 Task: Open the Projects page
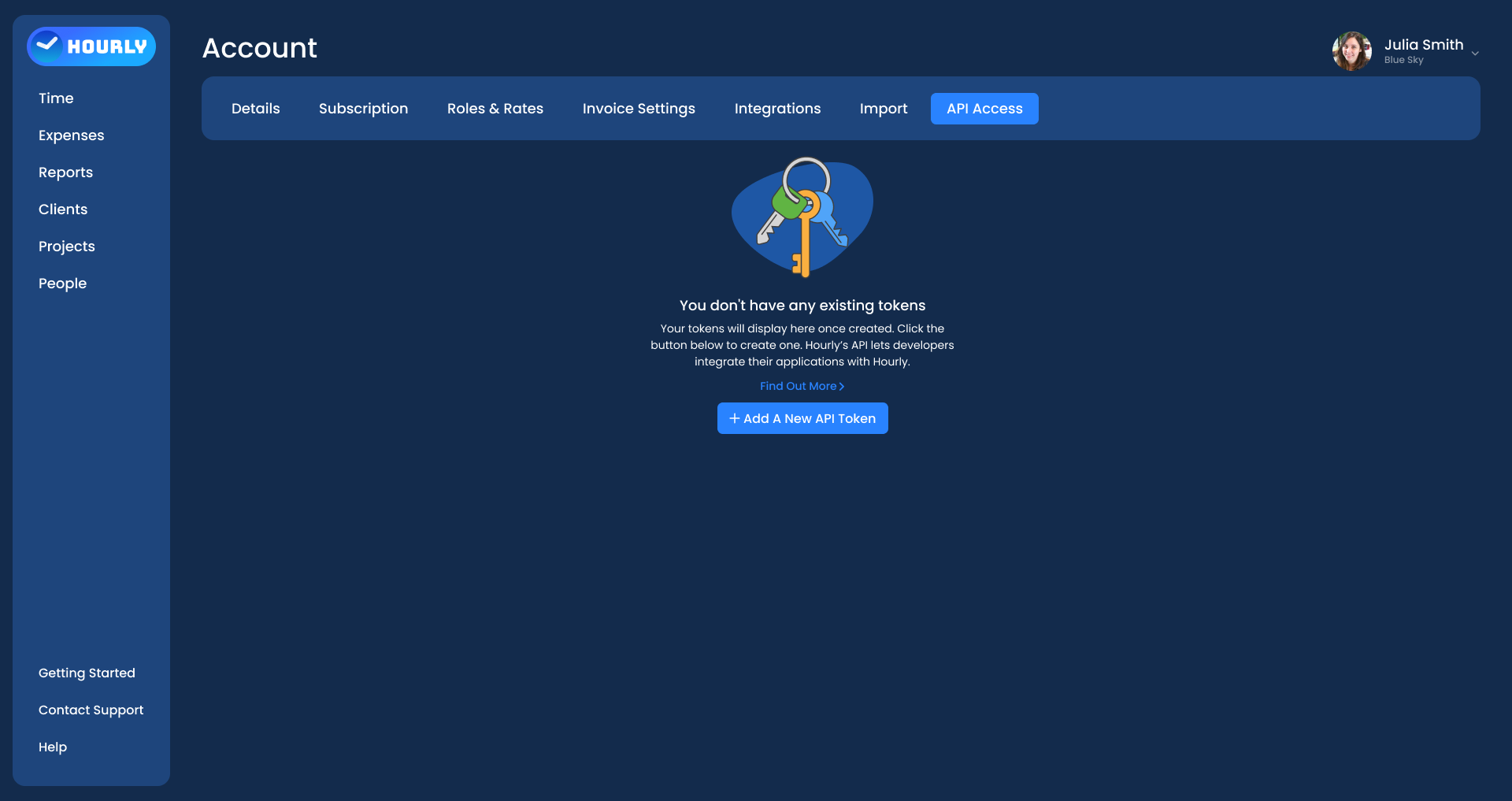coord(66,247)
